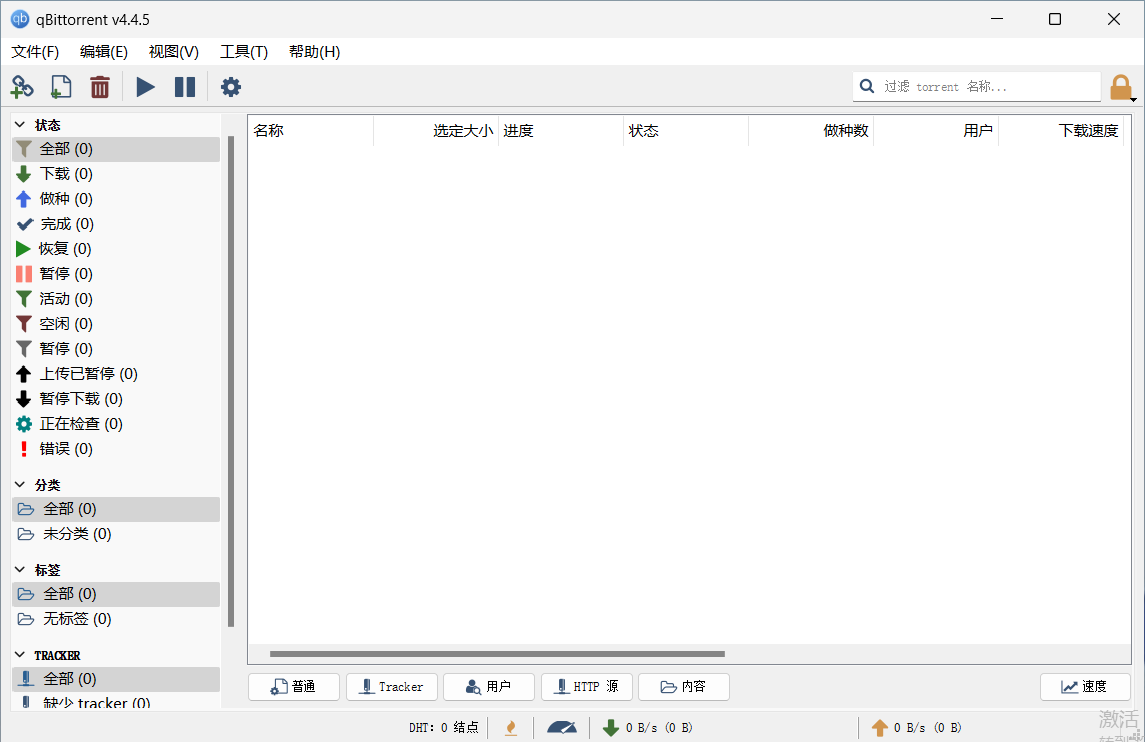The height and width of the screenshot is (742, 1145).
Task: Select 未分类 (0) category
Action: coord(116,534)
